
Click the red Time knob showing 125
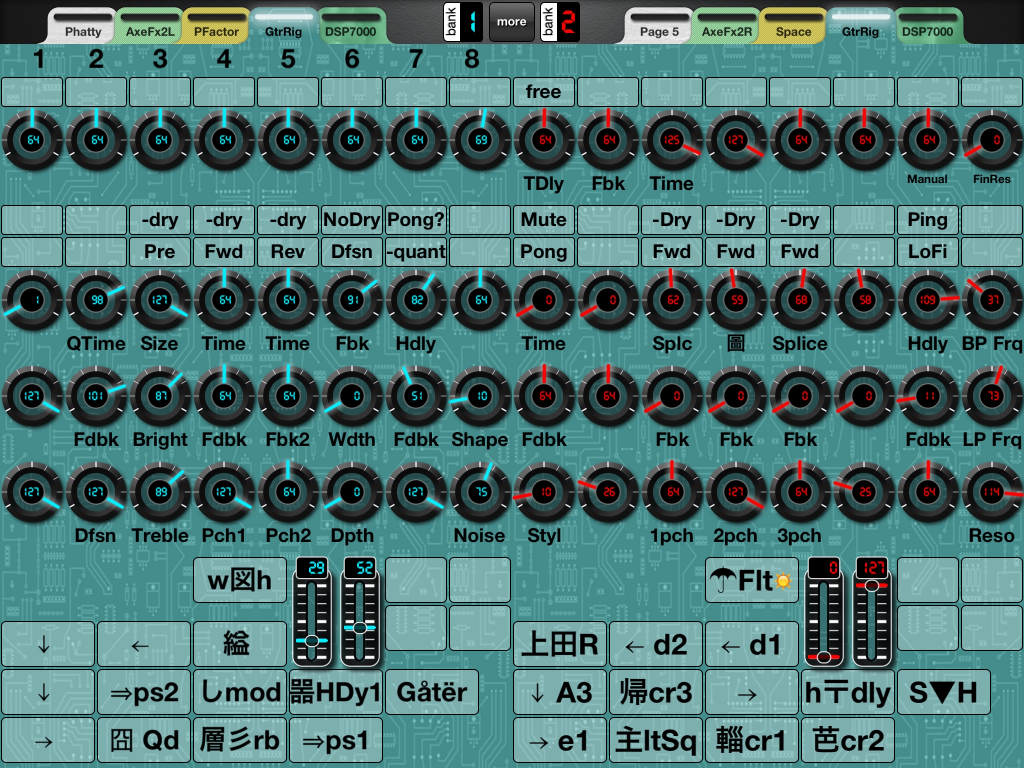[x=672, y=140]
